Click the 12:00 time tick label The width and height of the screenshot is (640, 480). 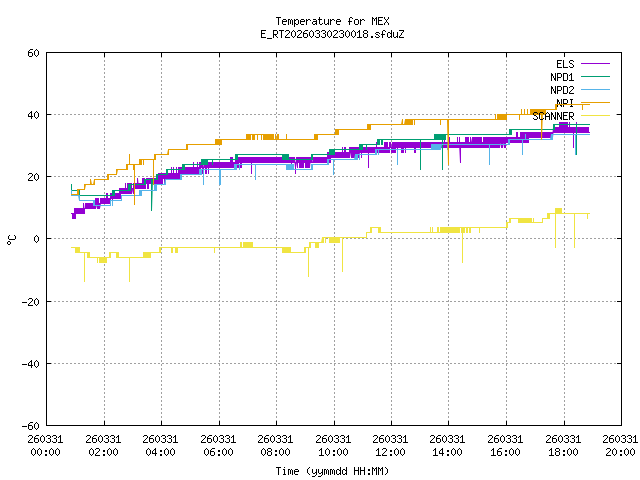pos(390,452)
